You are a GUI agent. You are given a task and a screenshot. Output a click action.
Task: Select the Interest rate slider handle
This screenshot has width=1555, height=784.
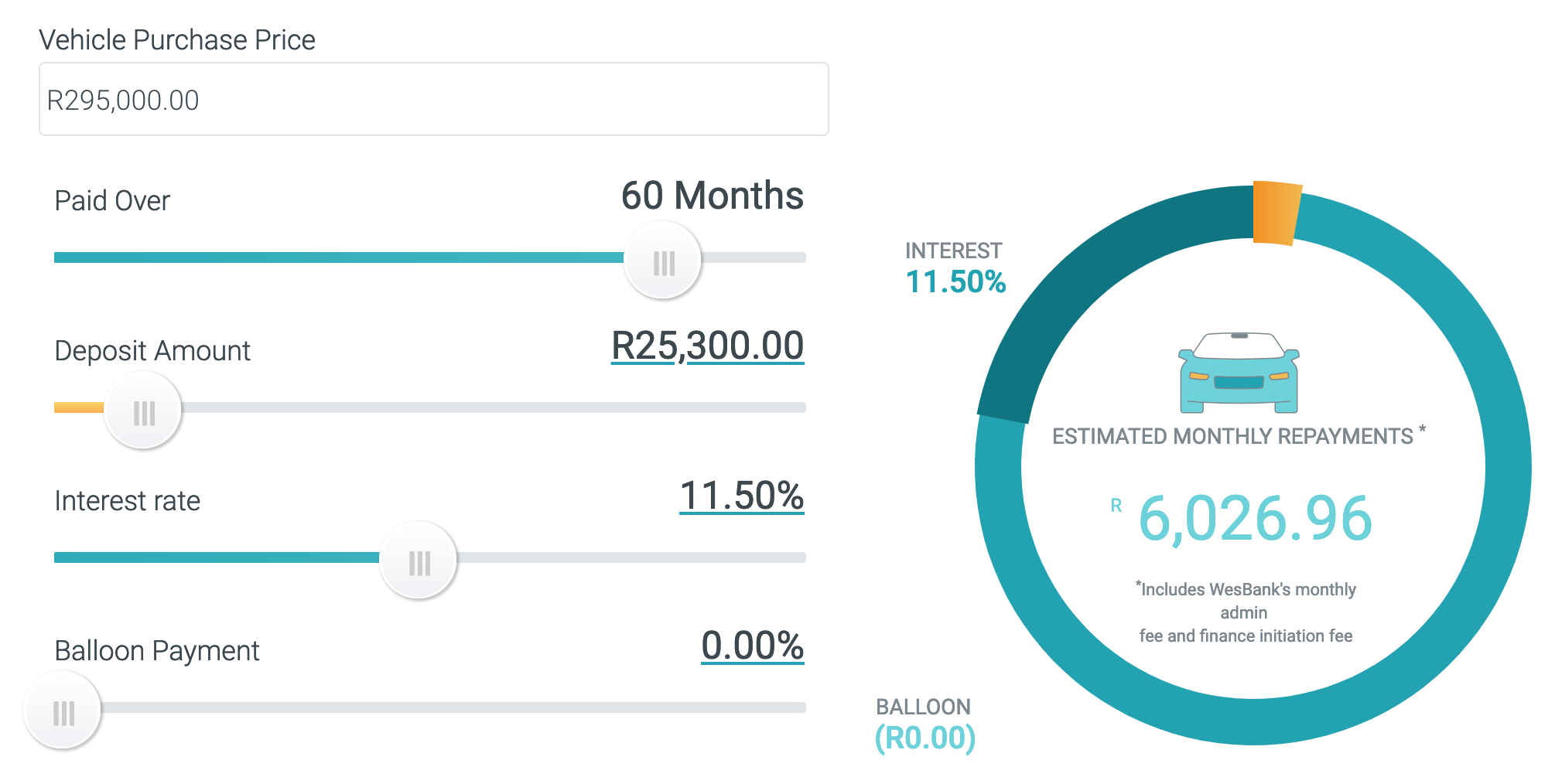(x=419, y=561)
